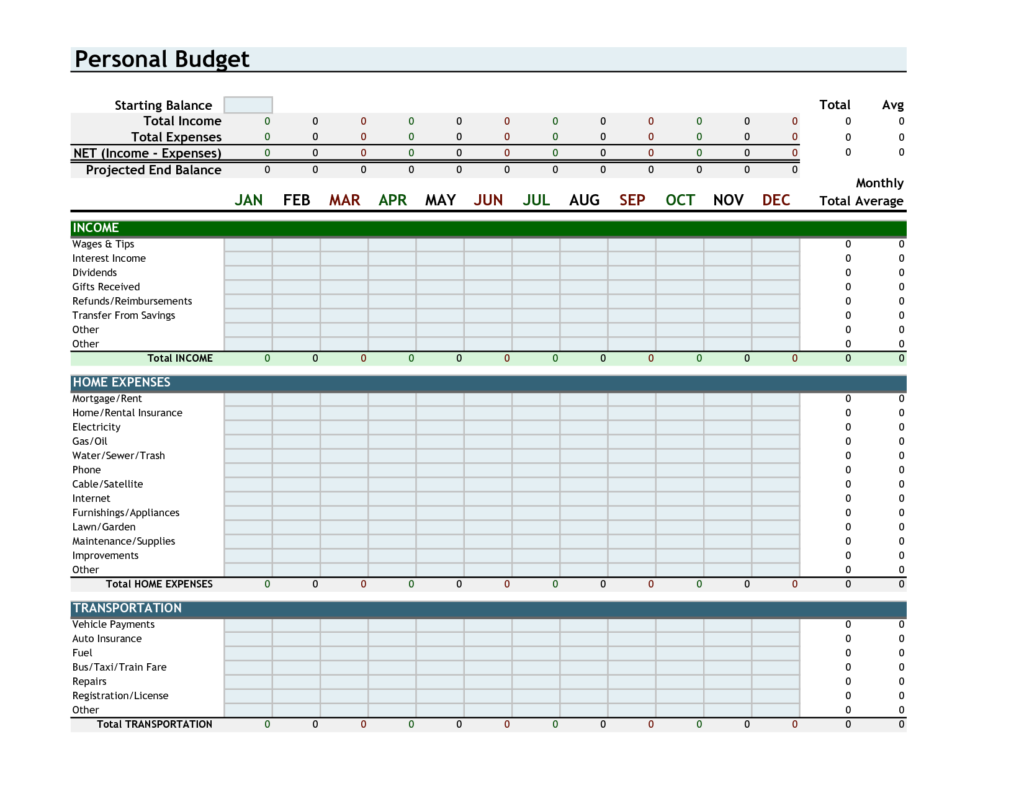Click the Total TRANSPORTATION row label

coord(153,723)
